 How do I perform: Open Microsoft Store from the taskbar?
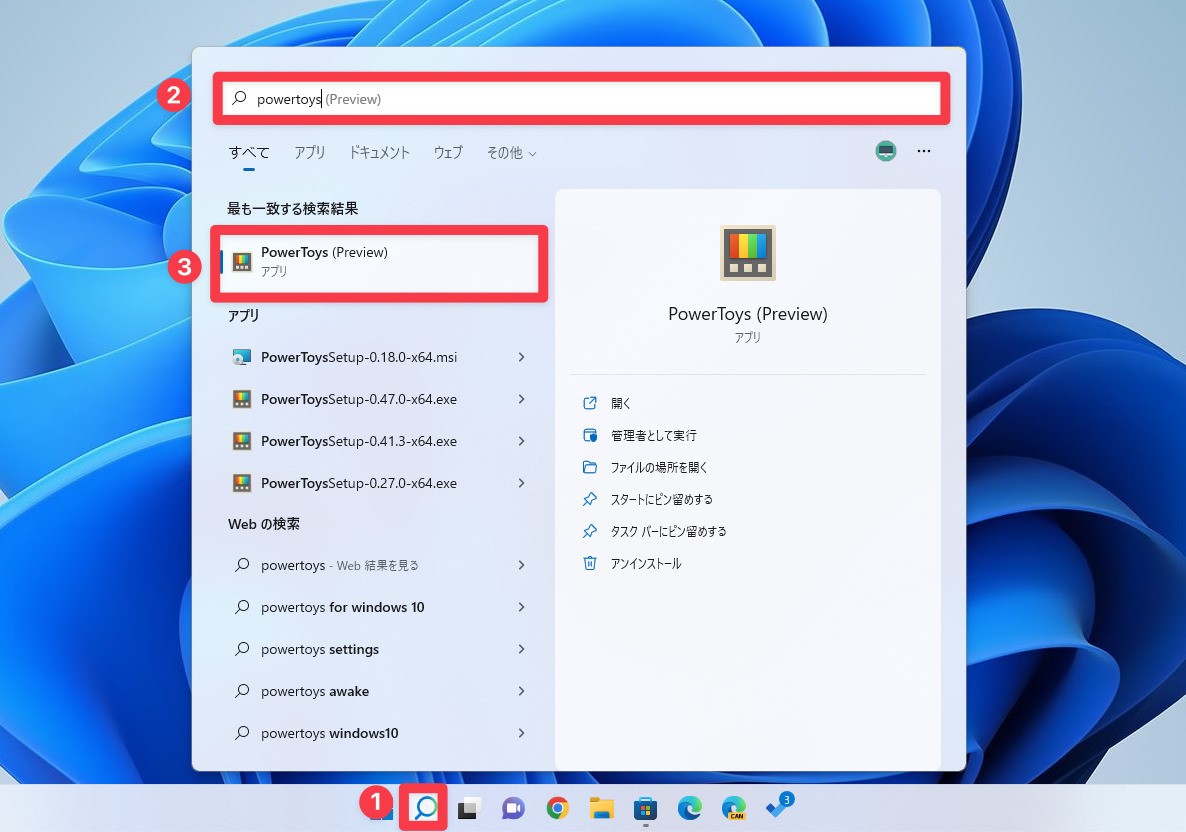645,808
